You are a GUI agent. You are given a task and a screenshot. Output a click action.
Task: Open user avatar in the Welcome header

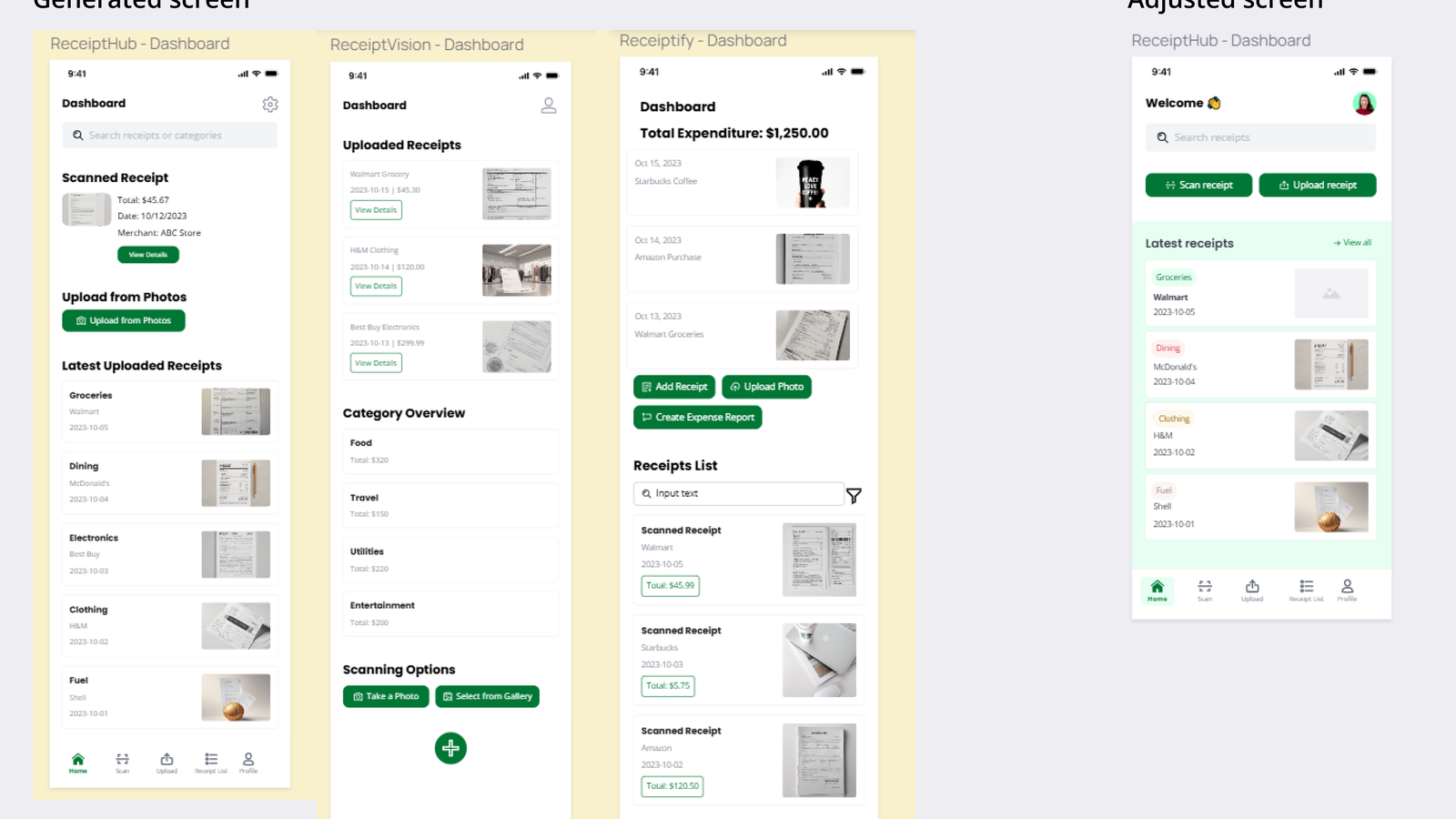point(1364,104)
